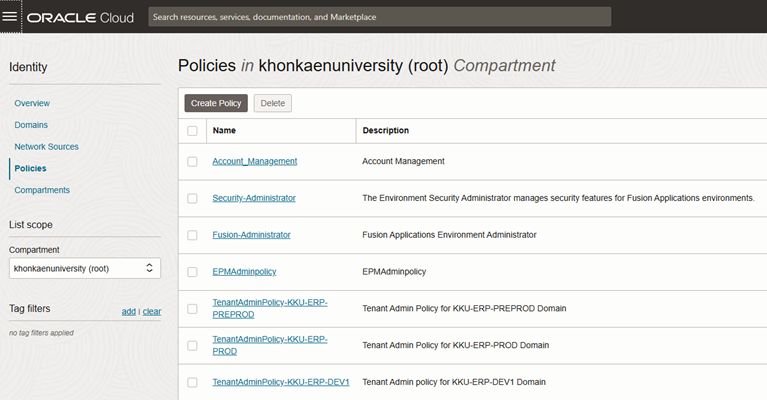
Task: Check the Fusion-Administrator row checkbox
Action: pyautogui.click(x=192, y=235)
